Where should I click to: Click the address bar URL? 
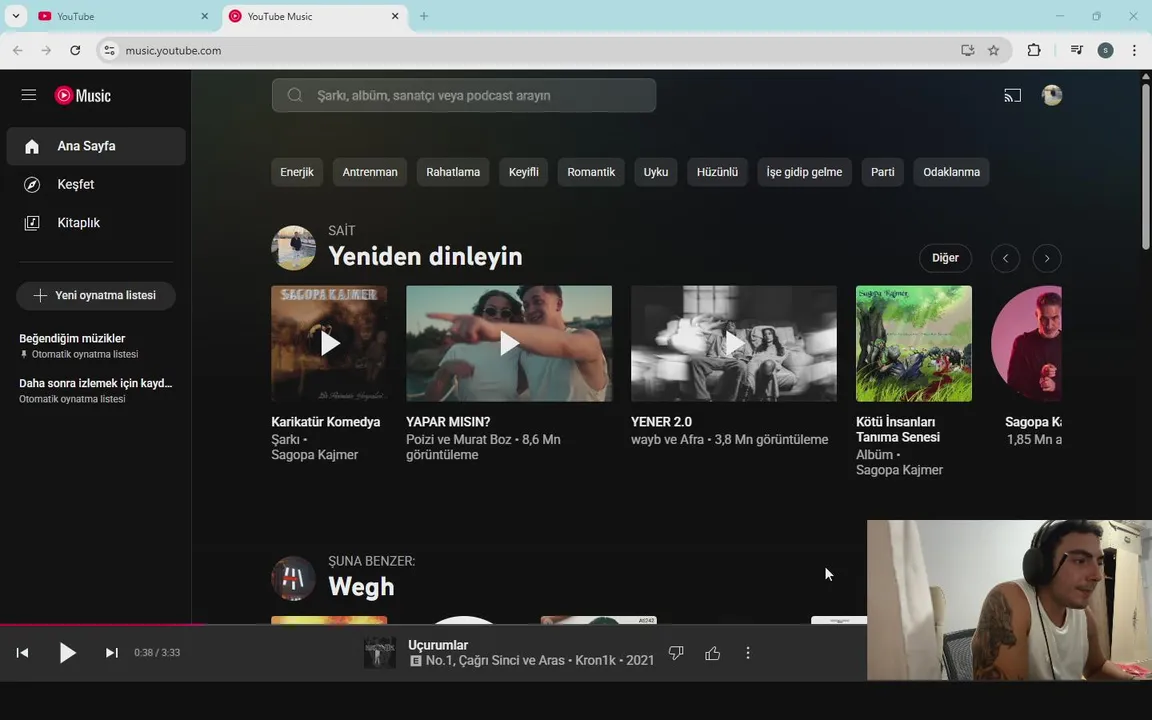tap(173, 51)
